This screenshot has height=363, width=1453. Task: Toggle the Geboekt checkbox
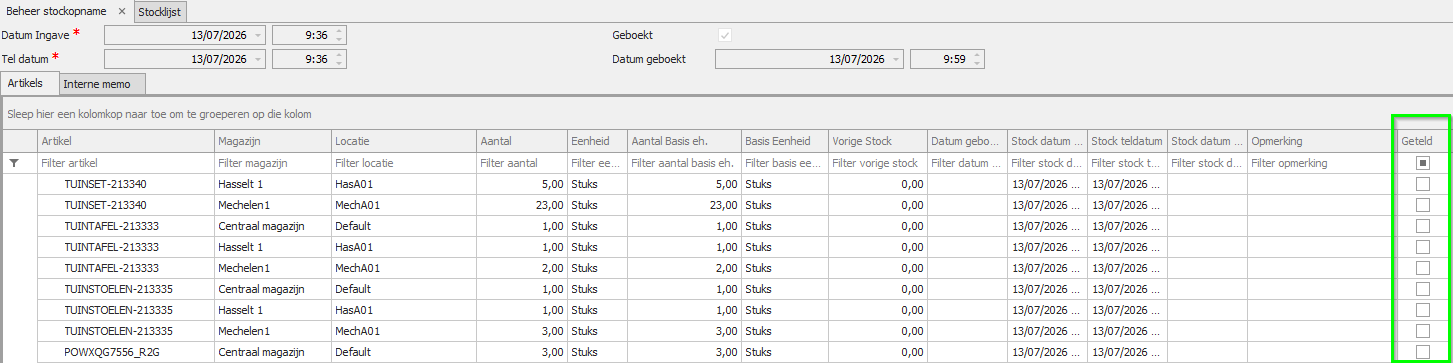coord(725,35)
